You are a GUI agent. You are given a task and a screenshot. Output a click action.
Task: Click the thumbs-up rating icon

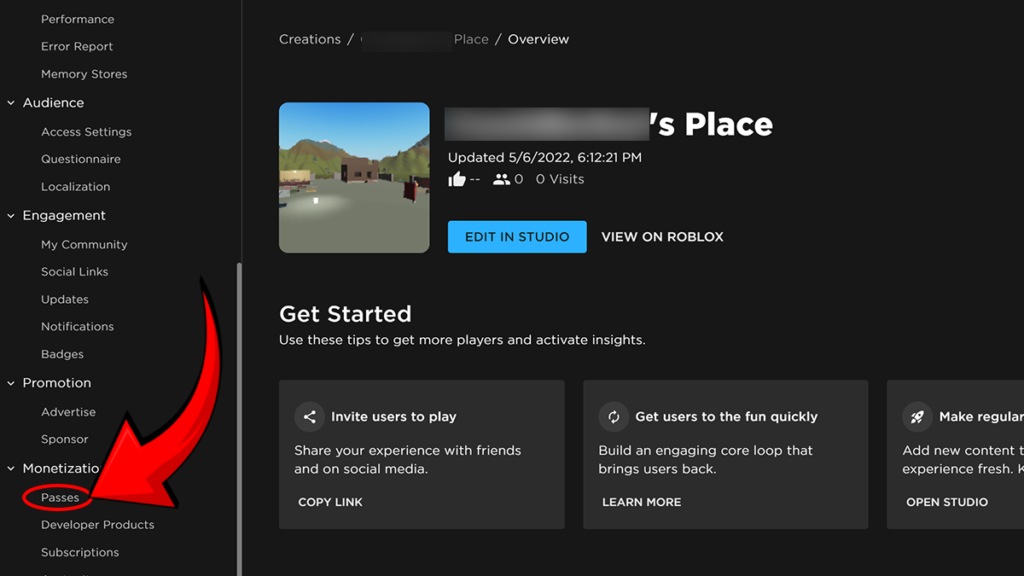pos(459,178)
